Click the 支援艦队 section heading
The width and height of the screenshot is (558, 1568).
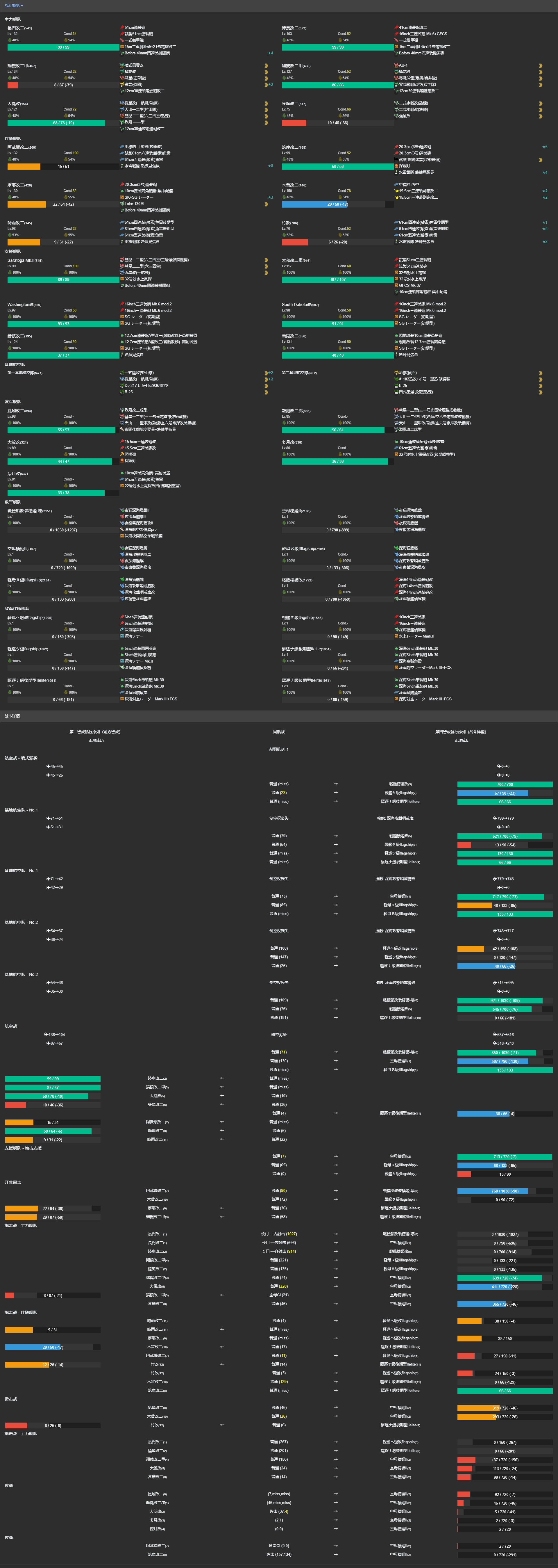[13, 251]
